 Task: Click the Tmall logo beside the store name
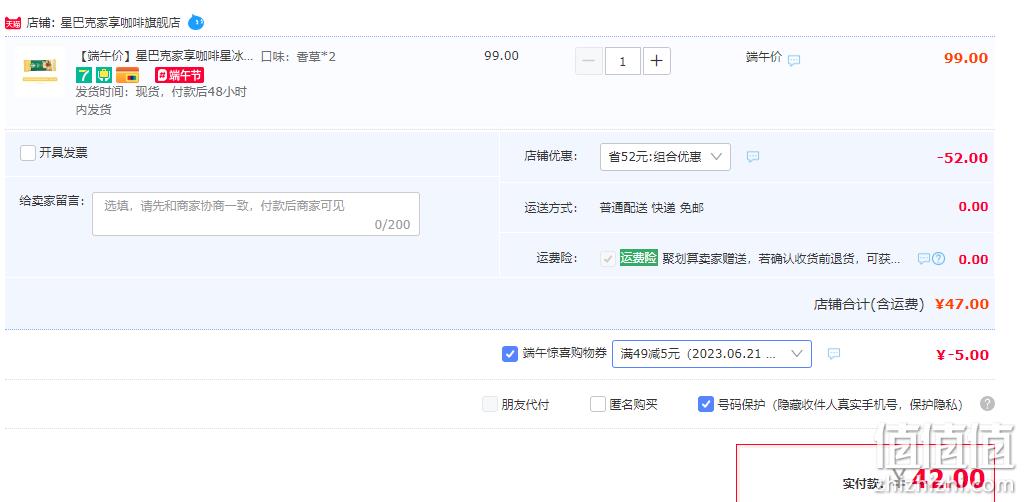(x=12, y=23)
